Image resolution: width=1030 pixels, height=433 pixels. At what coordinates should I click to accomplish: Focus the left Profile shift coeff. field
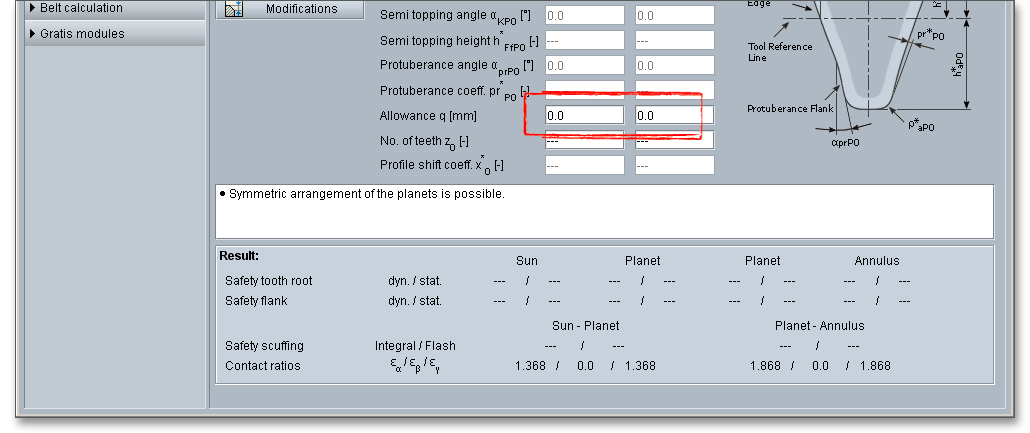584,166
